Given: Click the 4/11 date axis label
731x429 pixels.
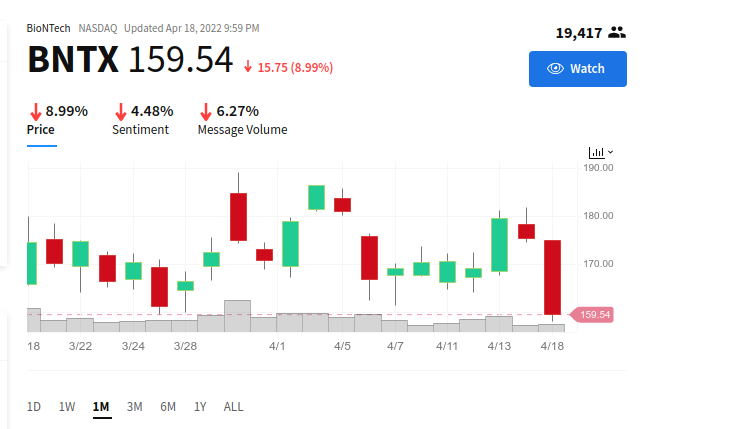Looking at the screenshot, I should 447,346.
